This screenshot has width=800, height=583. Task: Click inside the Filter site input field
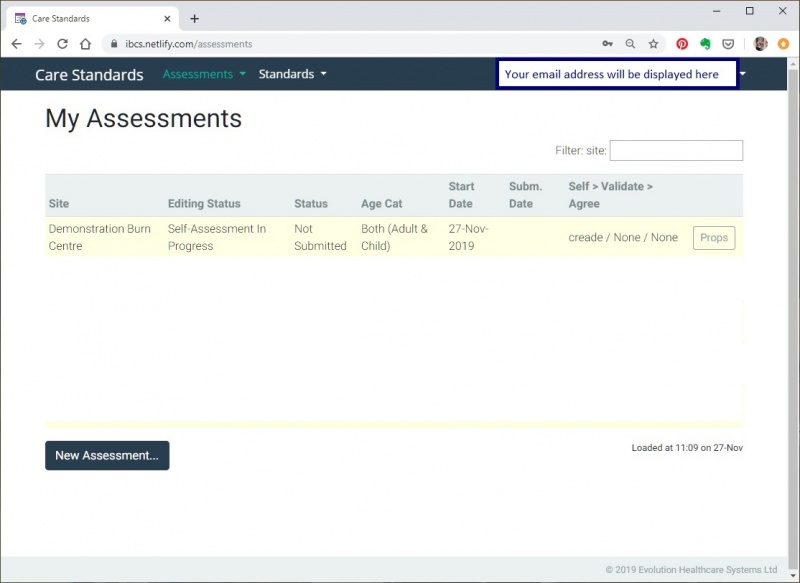coord(676,150)
